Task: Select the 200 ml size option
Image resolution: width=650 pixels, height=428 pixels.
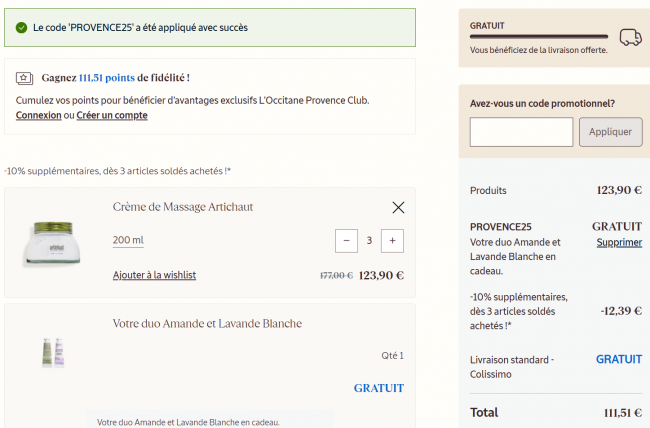Action: [128, 240]
